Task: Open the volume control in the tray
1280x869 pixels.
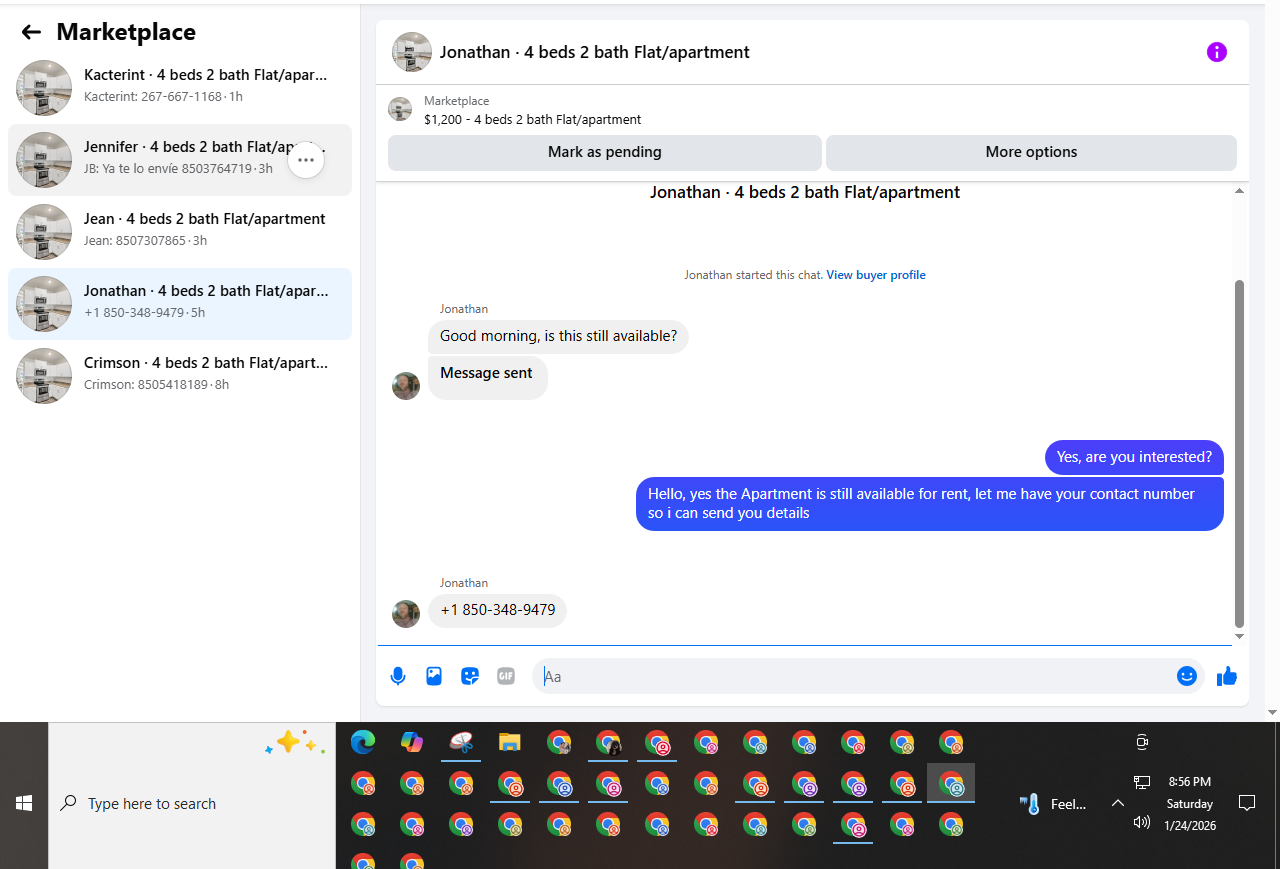Action: point(1141,822)
